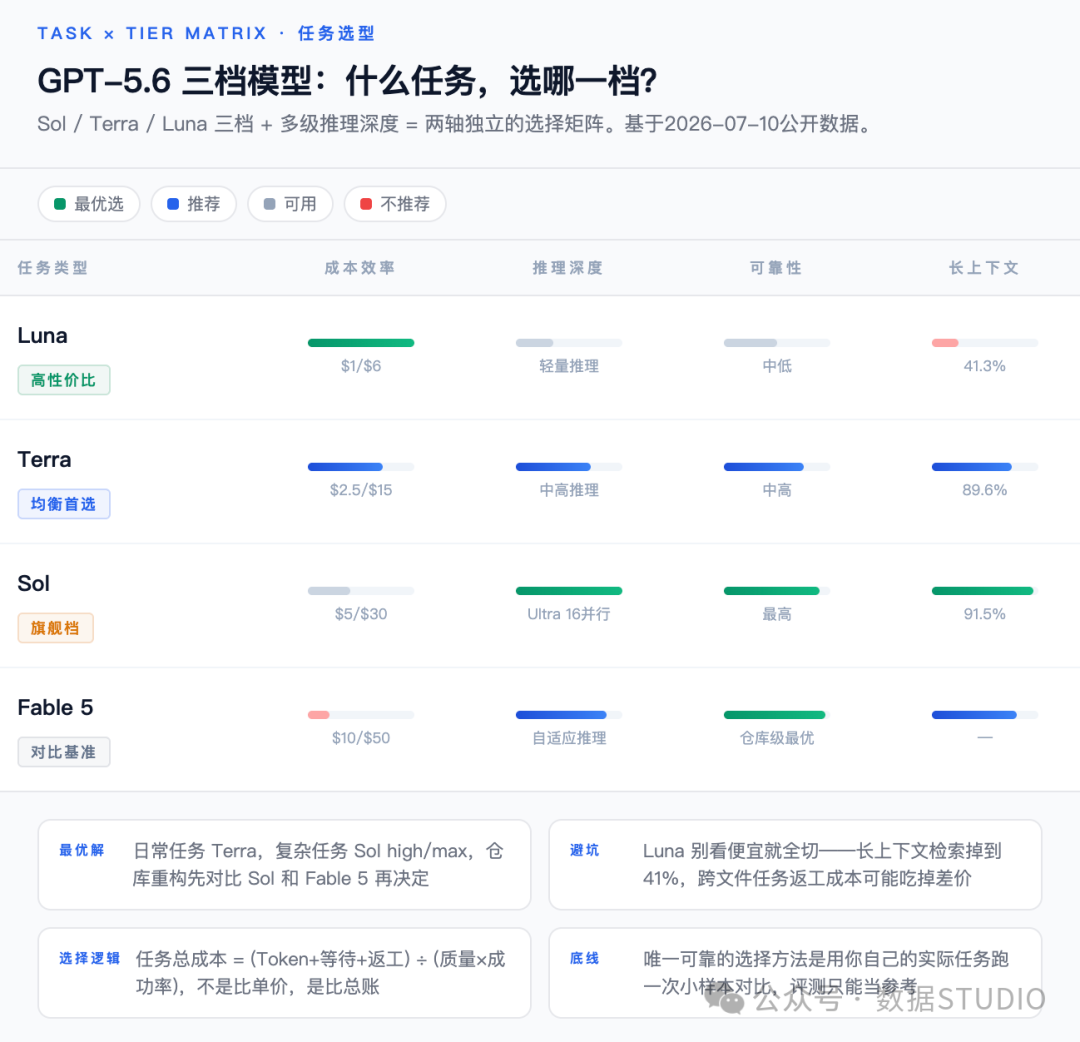This screenshot has height=1042, width=1080.
Task: Click Fable 5's blue long-context bar
Action: pos(974,715)
